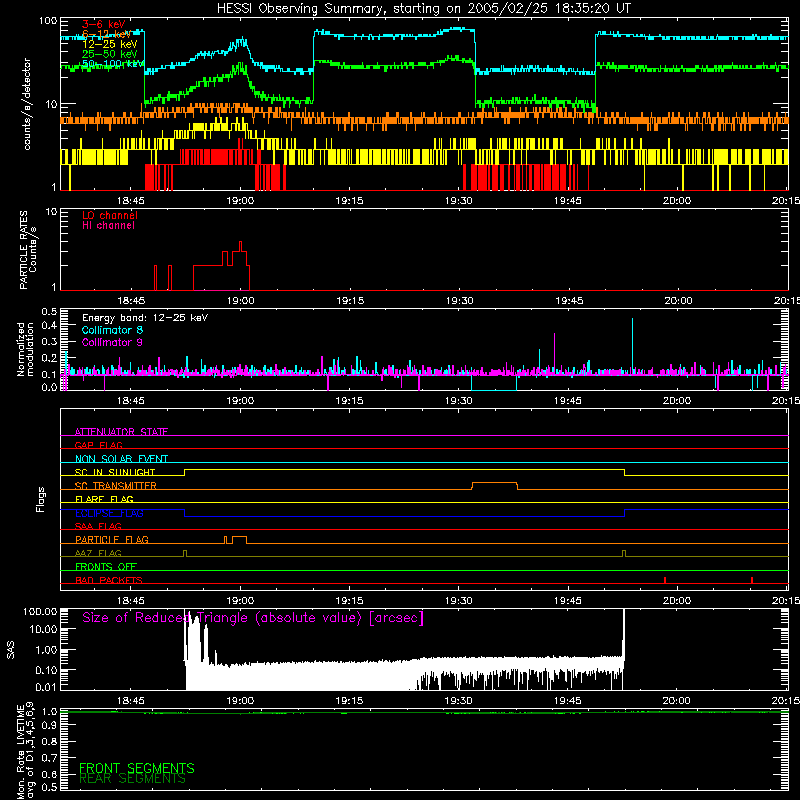800x800 pixels.
Task: Select the cyan 50-100 keV legend entry
Action: (112, 64)
